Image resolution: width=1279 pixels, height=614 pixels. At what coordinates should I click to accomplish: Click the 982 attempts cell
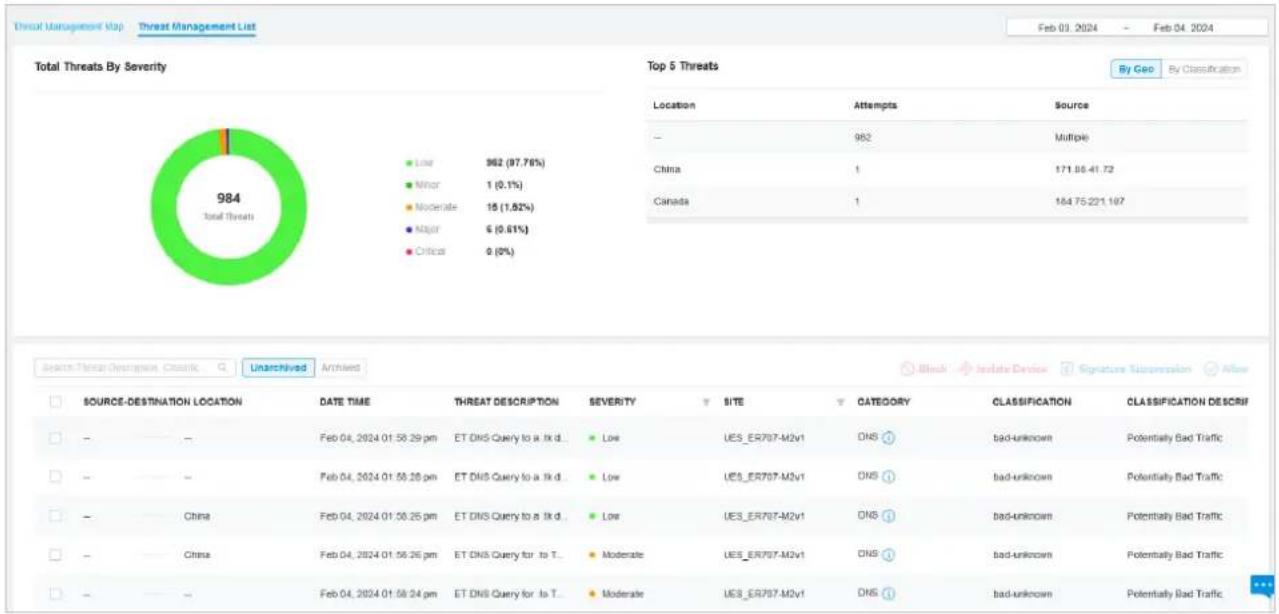862,137
